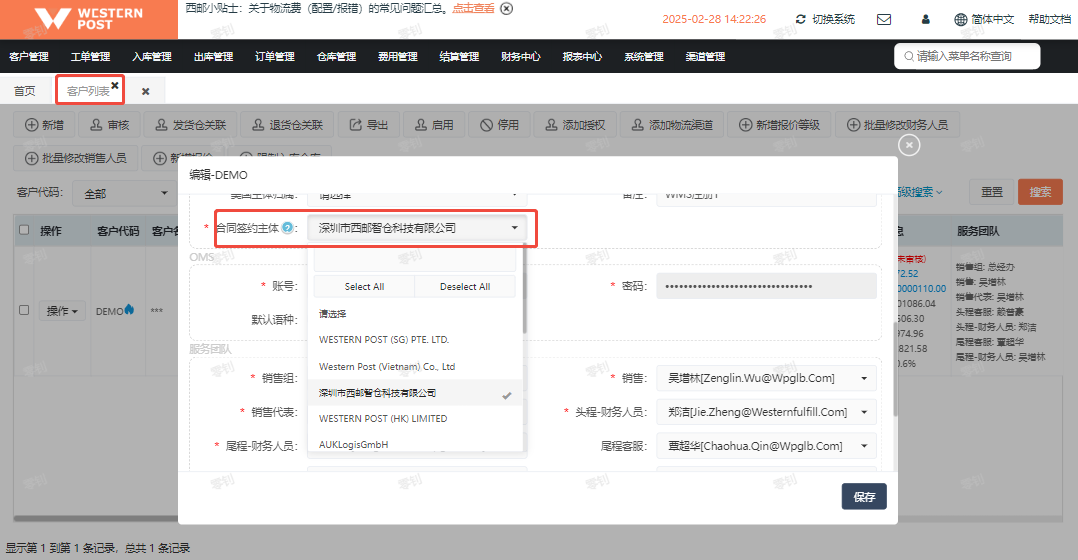The height and width of the screenshot is (560, 1078).
Task: Click the 启用 enable button
Action: pyautogui.click(x=434, y=125)
